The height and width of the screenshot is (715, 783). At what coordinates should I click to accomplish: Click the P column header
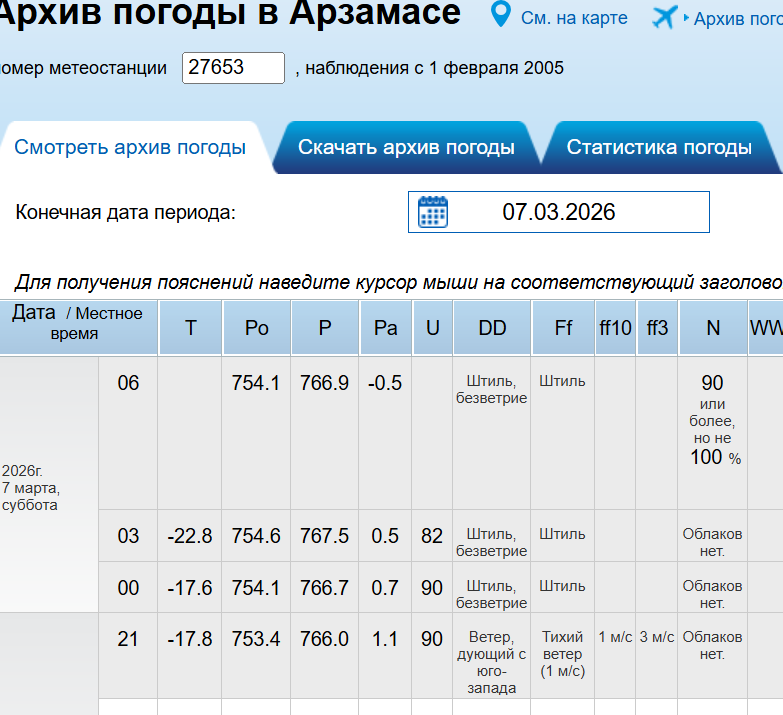[x=325, y=328]
